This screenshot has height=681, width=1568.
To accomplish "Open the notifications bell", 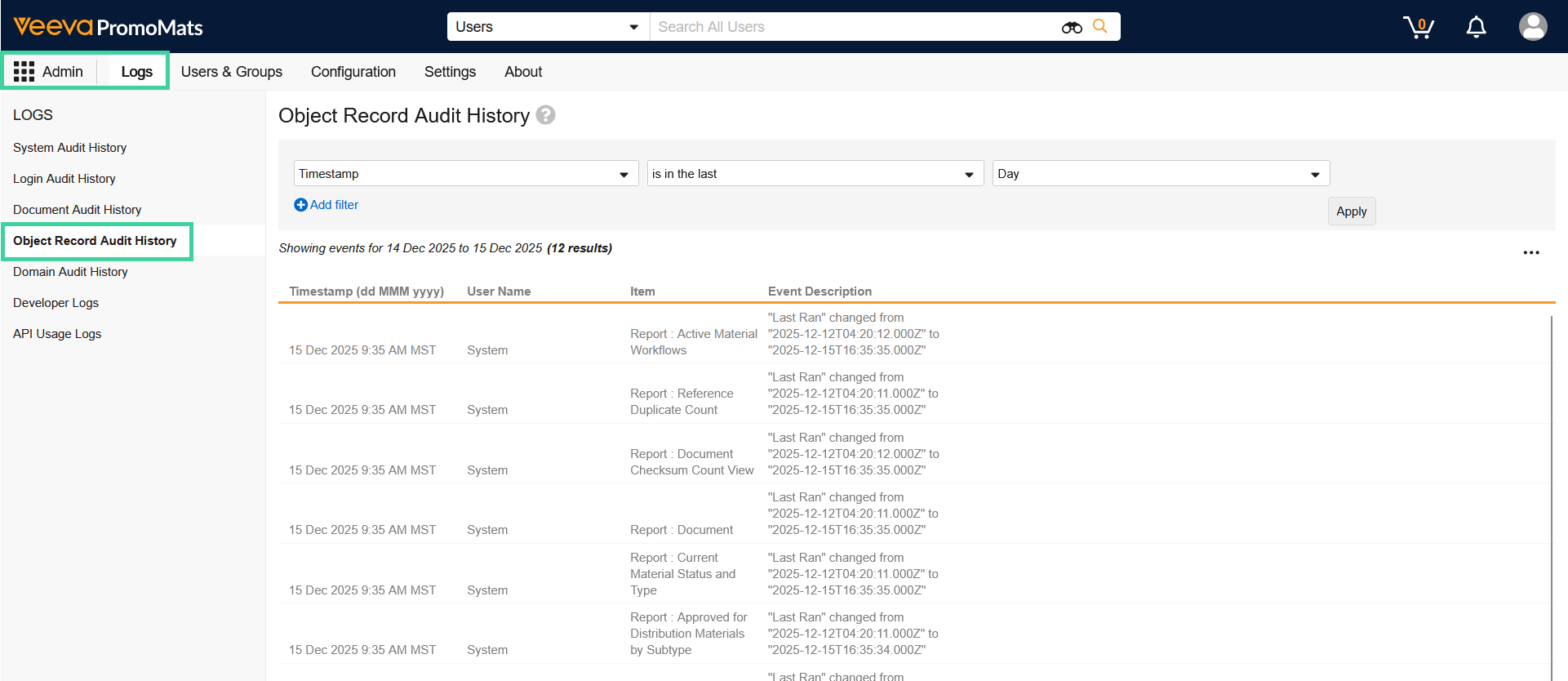I will coord(1476,27).
